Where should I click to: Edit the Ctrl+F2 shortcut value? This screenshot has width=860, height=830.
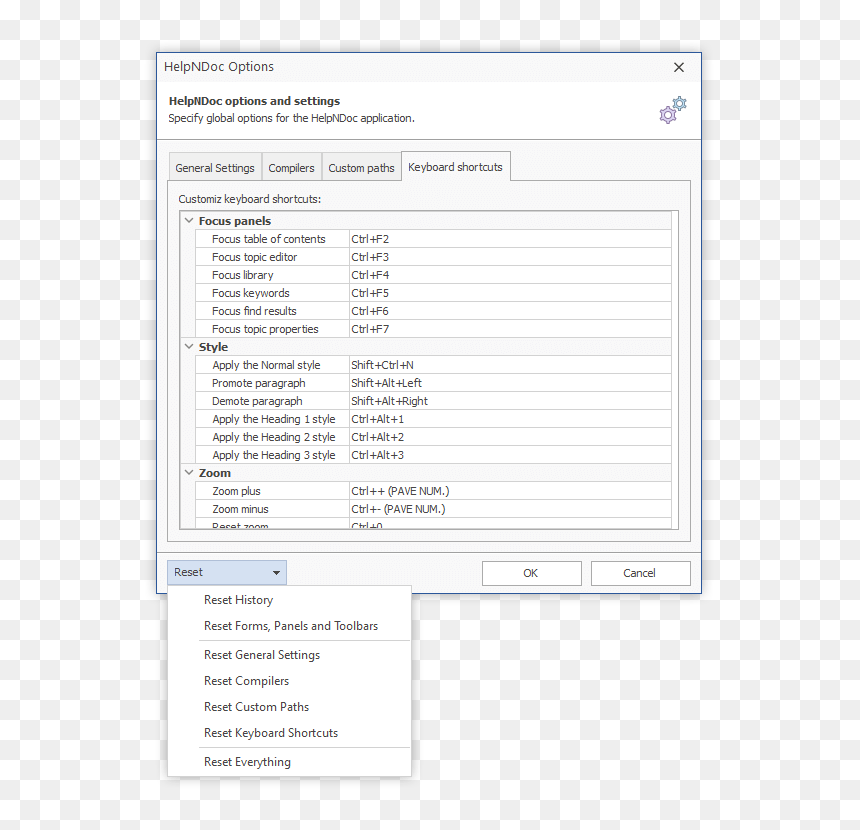[x=510, y=239]
